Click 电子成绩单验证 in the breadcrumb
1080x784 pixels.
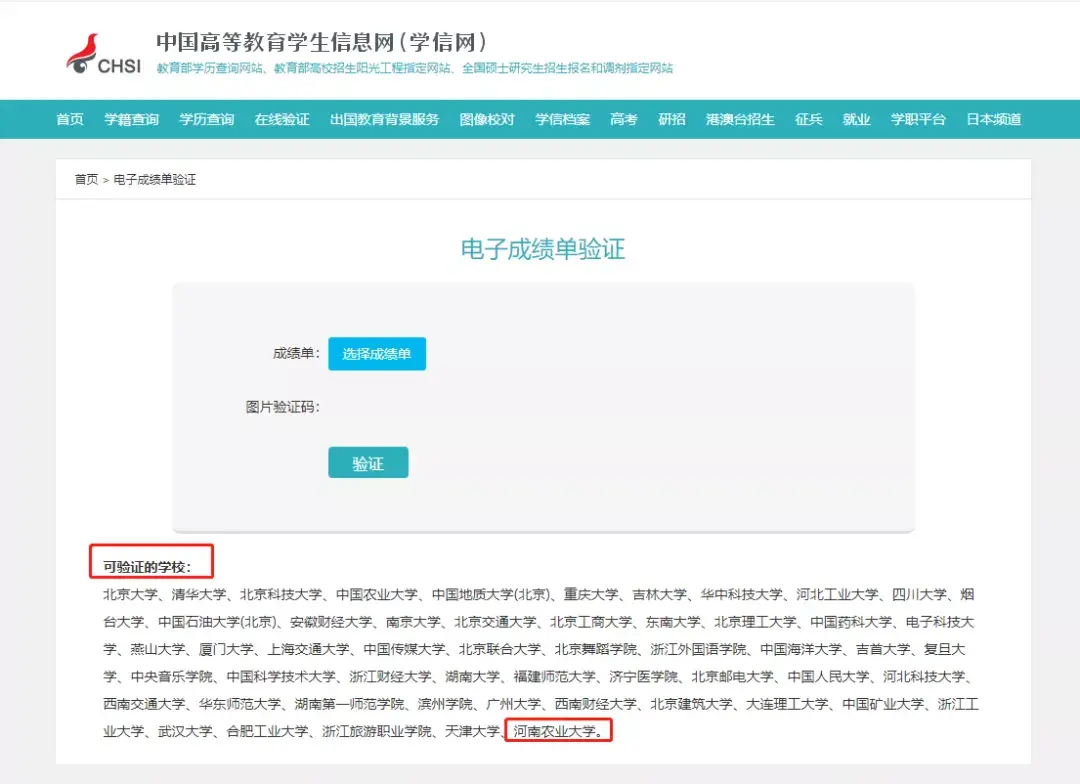click(155, 179)
